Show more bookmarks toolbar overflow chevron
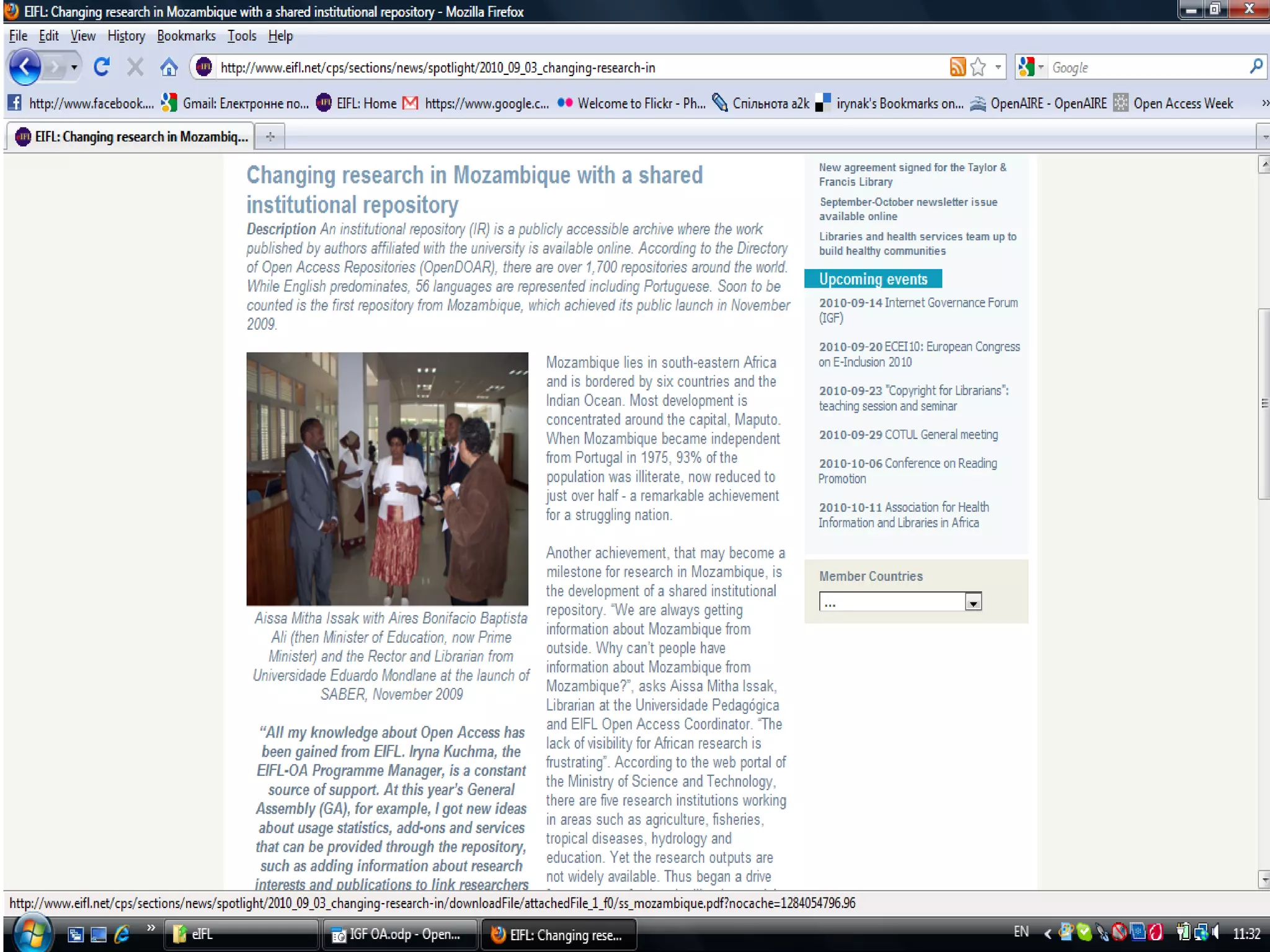This screenshot has width=1270, height=952. (1264, 104)
